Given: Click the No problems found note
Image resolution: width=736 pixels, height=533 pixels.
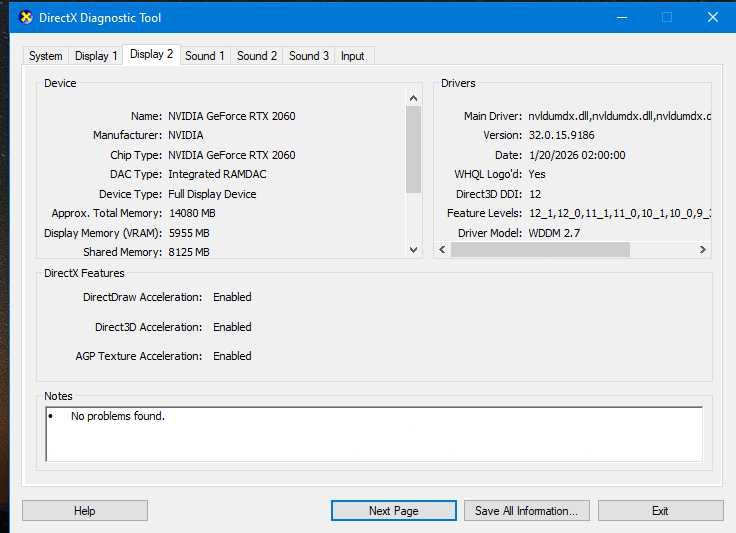Looking at the screenshot, I should [118, 416].
